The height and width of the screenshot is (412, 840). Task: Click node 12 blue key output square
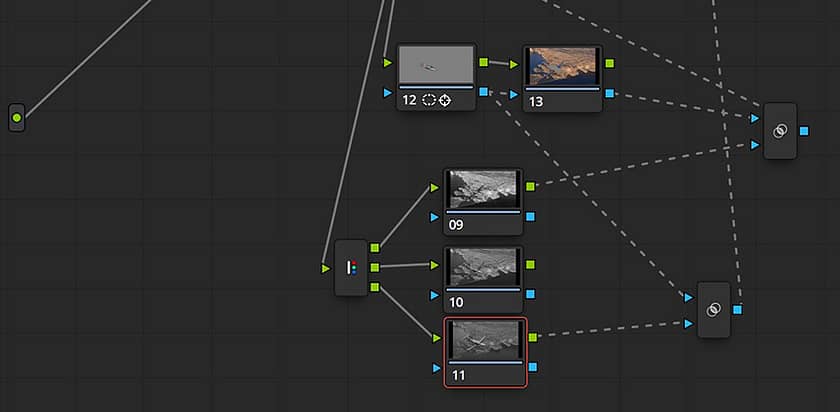[484, 92]
